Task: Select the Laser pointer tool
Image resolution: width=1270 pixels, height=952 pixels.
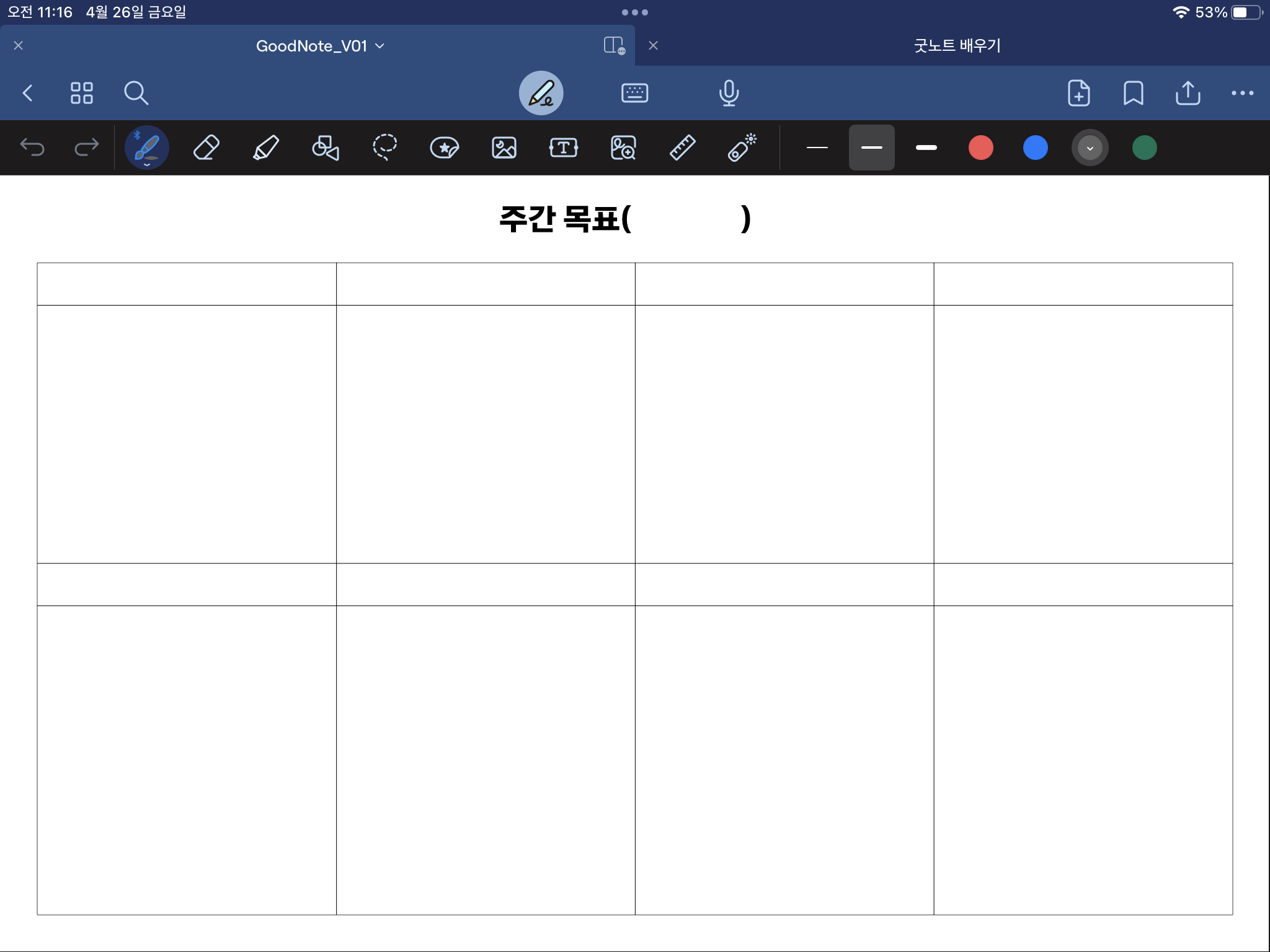Action: tap(742, 148)
